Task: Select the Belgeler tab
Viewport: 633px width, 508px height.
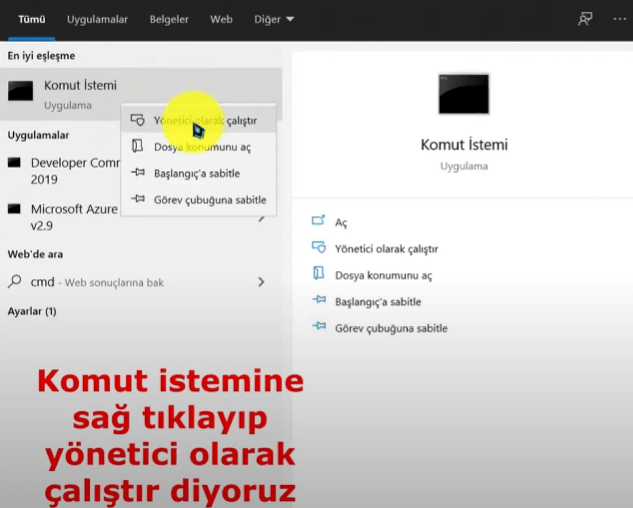Action: tap(169, 19)
